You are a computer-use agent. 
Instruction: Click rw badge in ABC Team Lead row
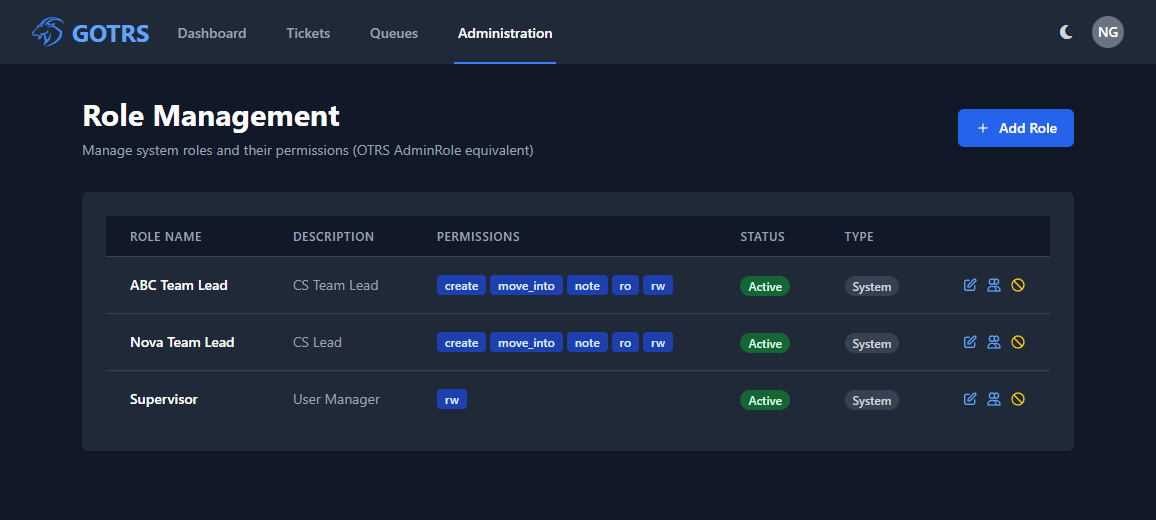(658, 285)
